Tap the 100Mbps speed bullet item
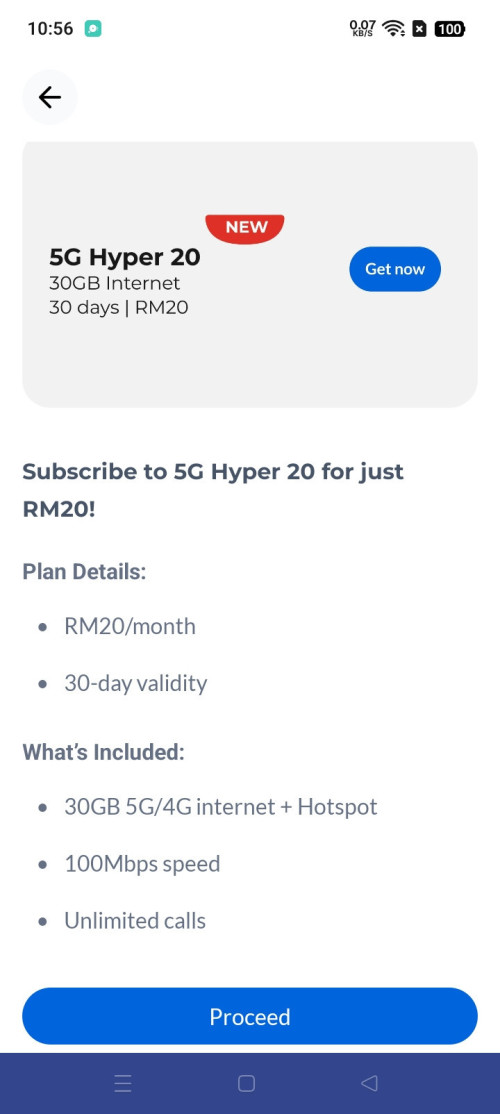The image size is (500, 1114). pyautogui.click(x=142, y=864)
